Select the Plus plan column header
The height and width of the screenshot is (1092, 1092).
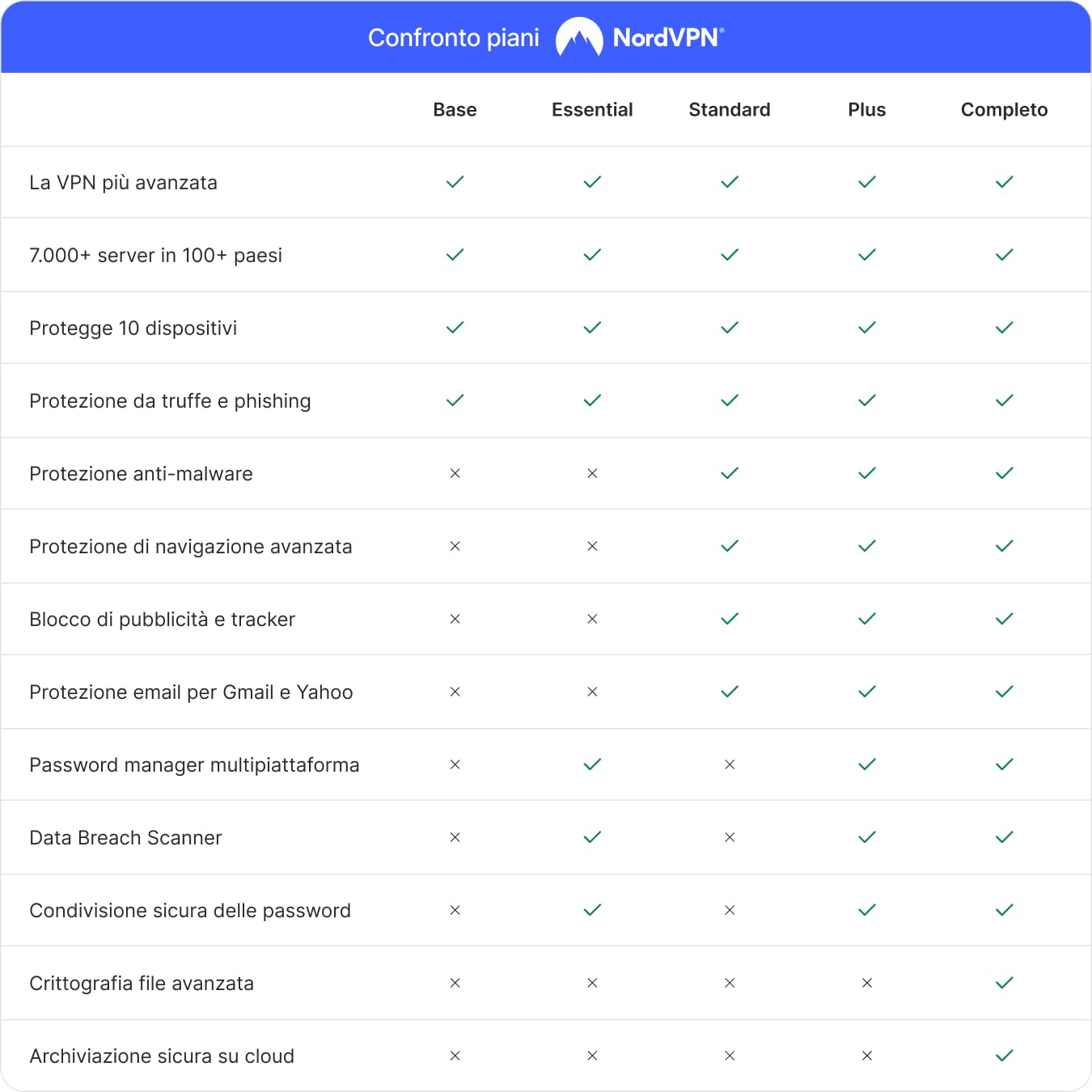click(867, 110)
